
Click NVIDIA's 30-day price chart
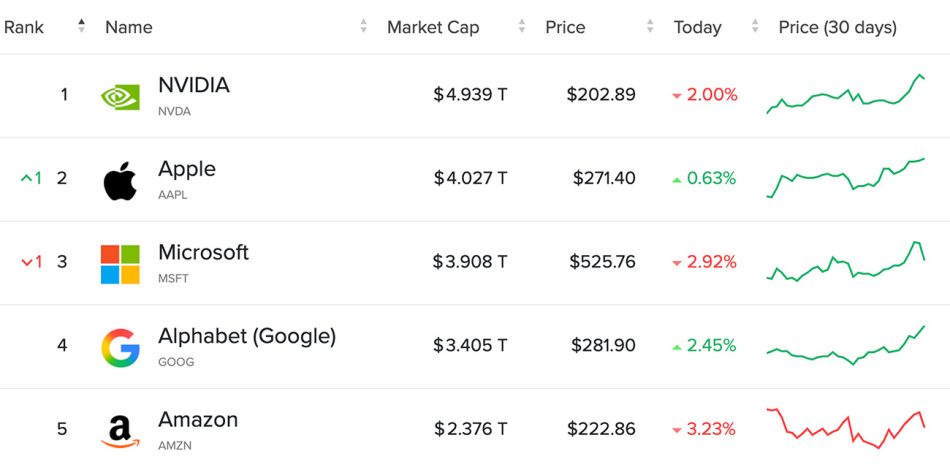coord(845,95)
